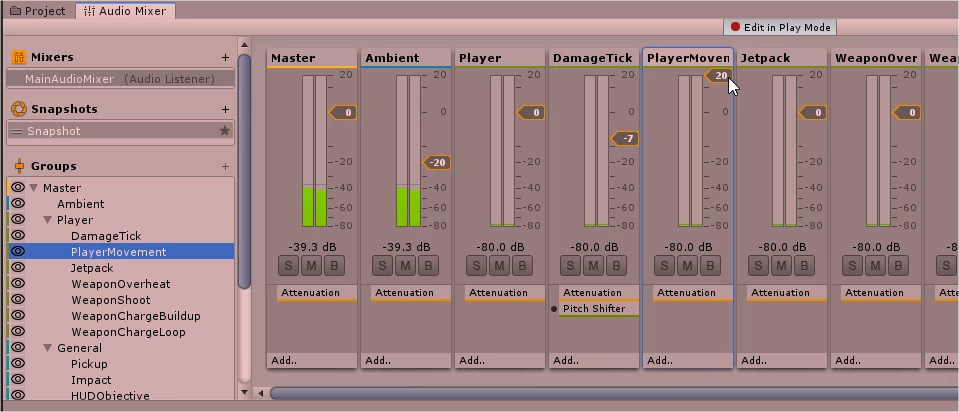Bypass effects on the WeaponOverheat channel
This screenshot has height=412, width=959.
898,266
